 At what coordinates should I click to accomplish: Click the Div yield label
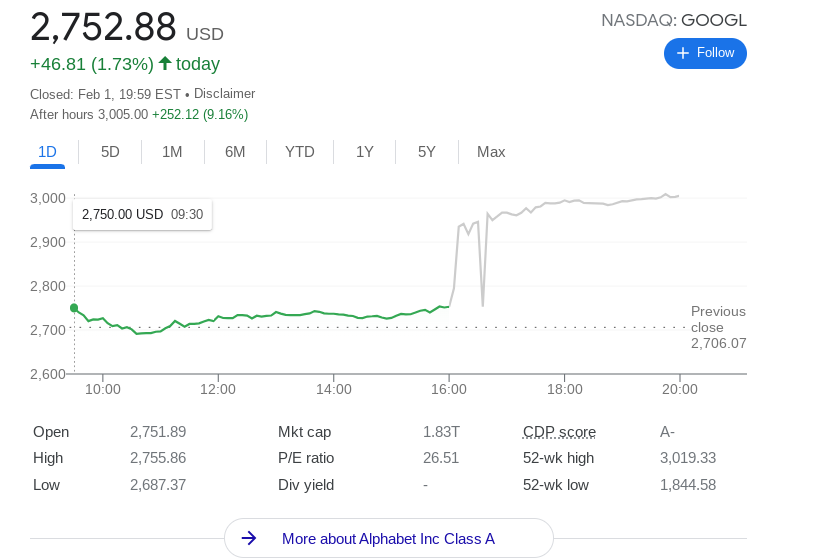click(306, 485)
